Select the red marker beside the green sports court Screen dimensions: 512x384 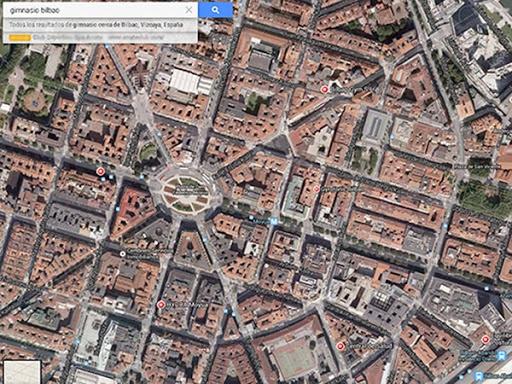tap(340, 346)
